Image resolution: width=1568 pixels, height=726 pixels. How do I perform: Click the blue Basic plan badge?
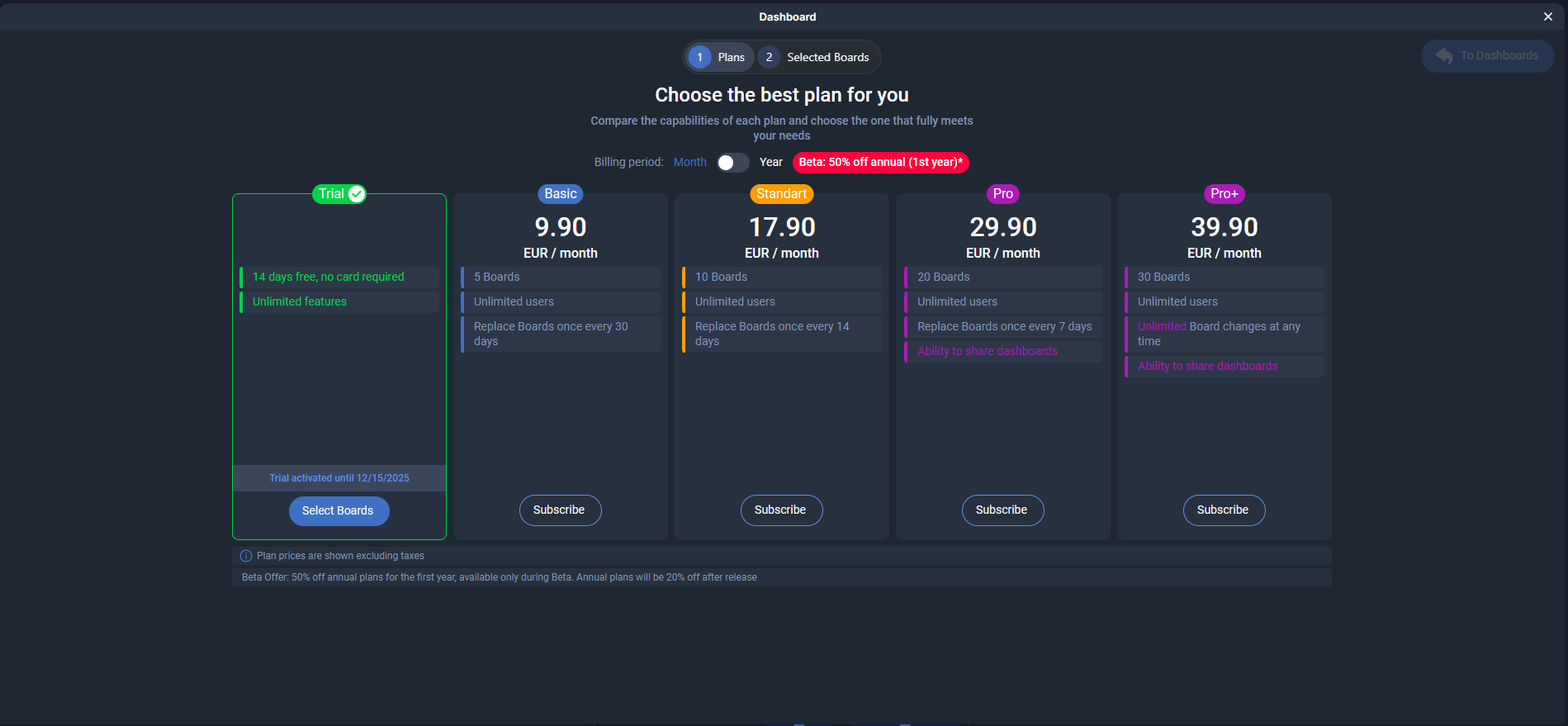click(x=561, y=194)
